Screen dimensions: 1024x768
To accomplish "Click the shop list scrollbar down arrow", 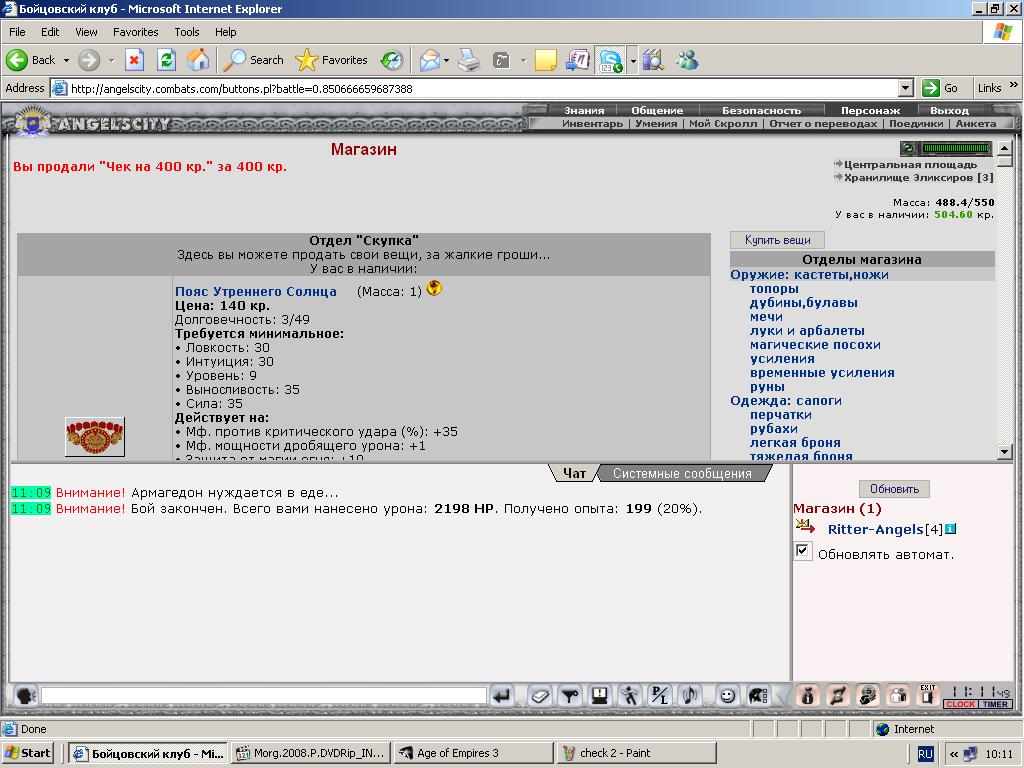I will pyautogui.click(x=1004, y=451).
